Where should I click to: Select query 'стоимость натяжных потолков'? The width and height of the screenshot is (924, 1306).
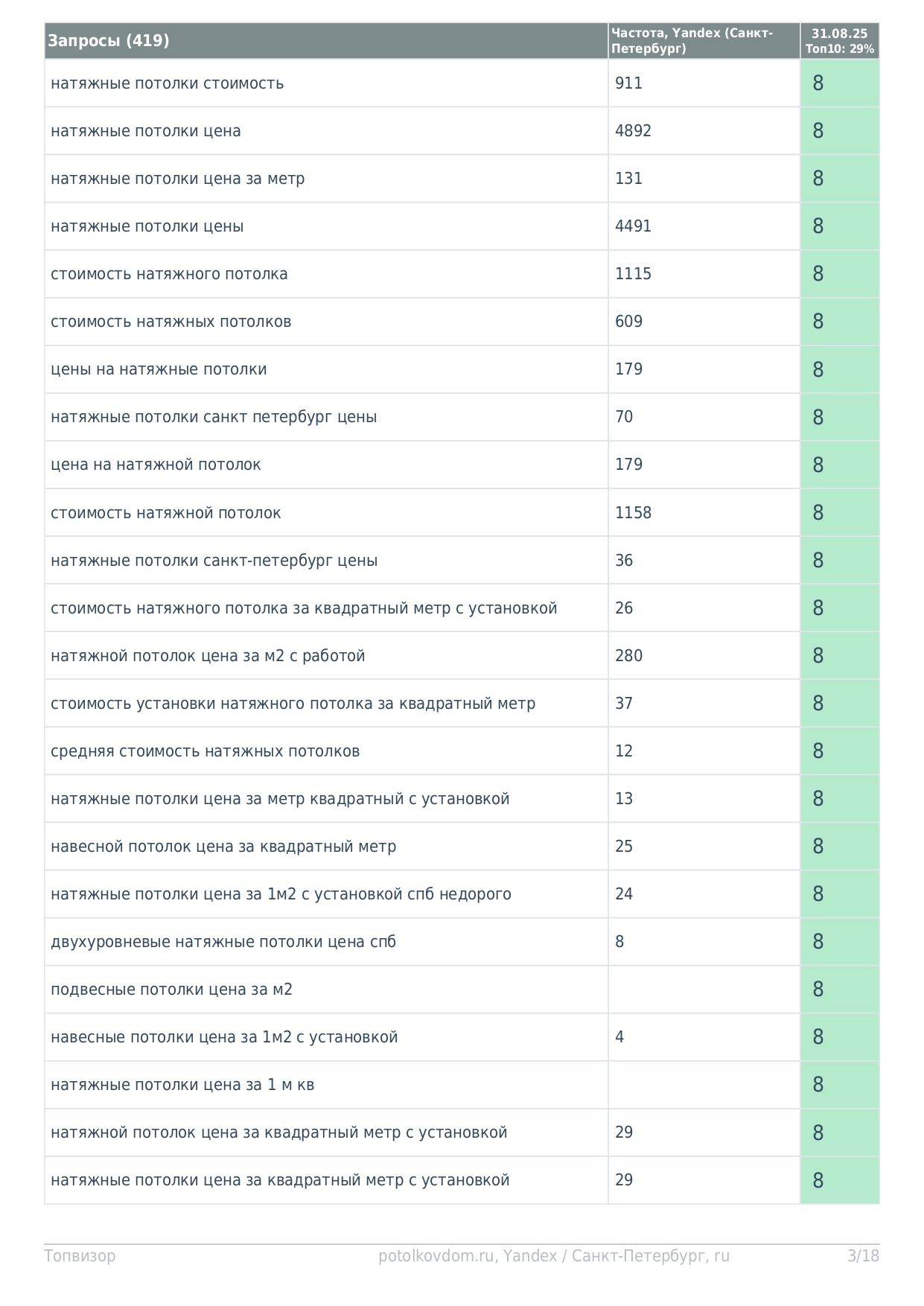click(171, 322)
